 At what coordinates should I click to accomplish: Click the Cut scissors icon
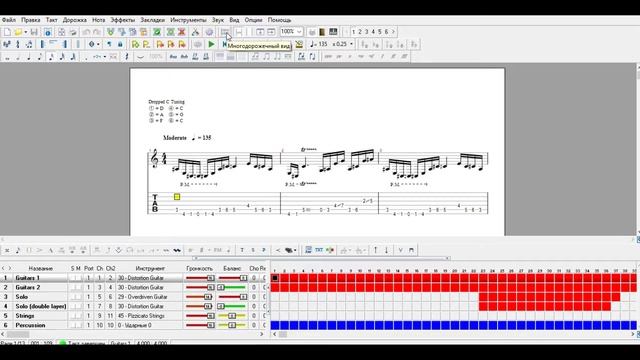click(195, 32)
